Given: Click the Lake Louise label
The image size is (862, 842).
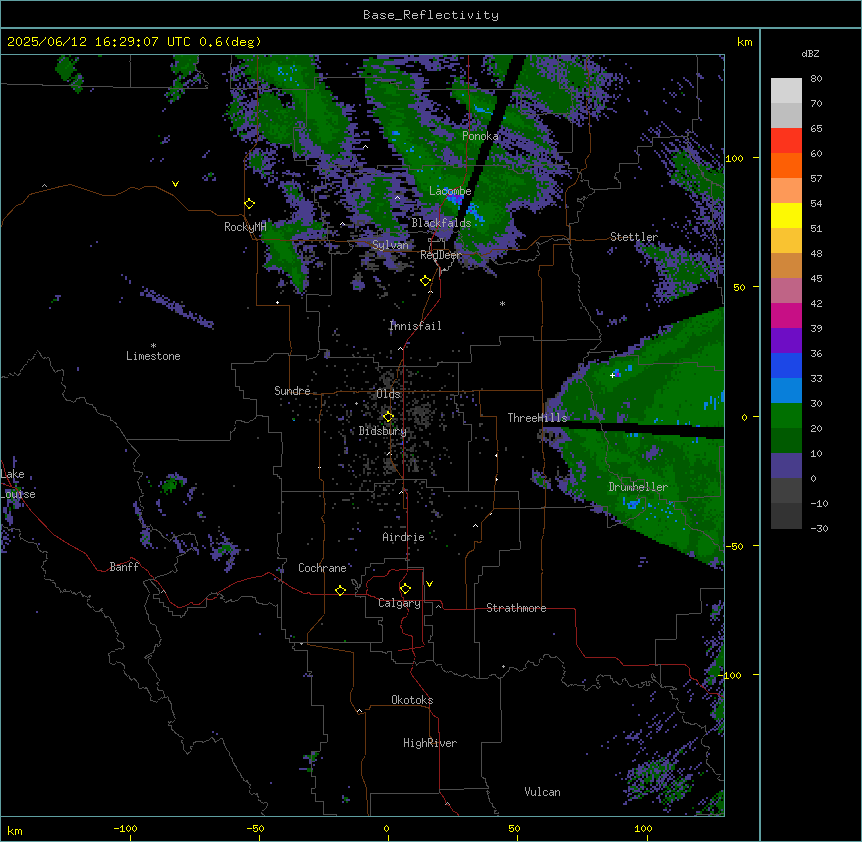Looking at the screenshot, I should (18, 484).
